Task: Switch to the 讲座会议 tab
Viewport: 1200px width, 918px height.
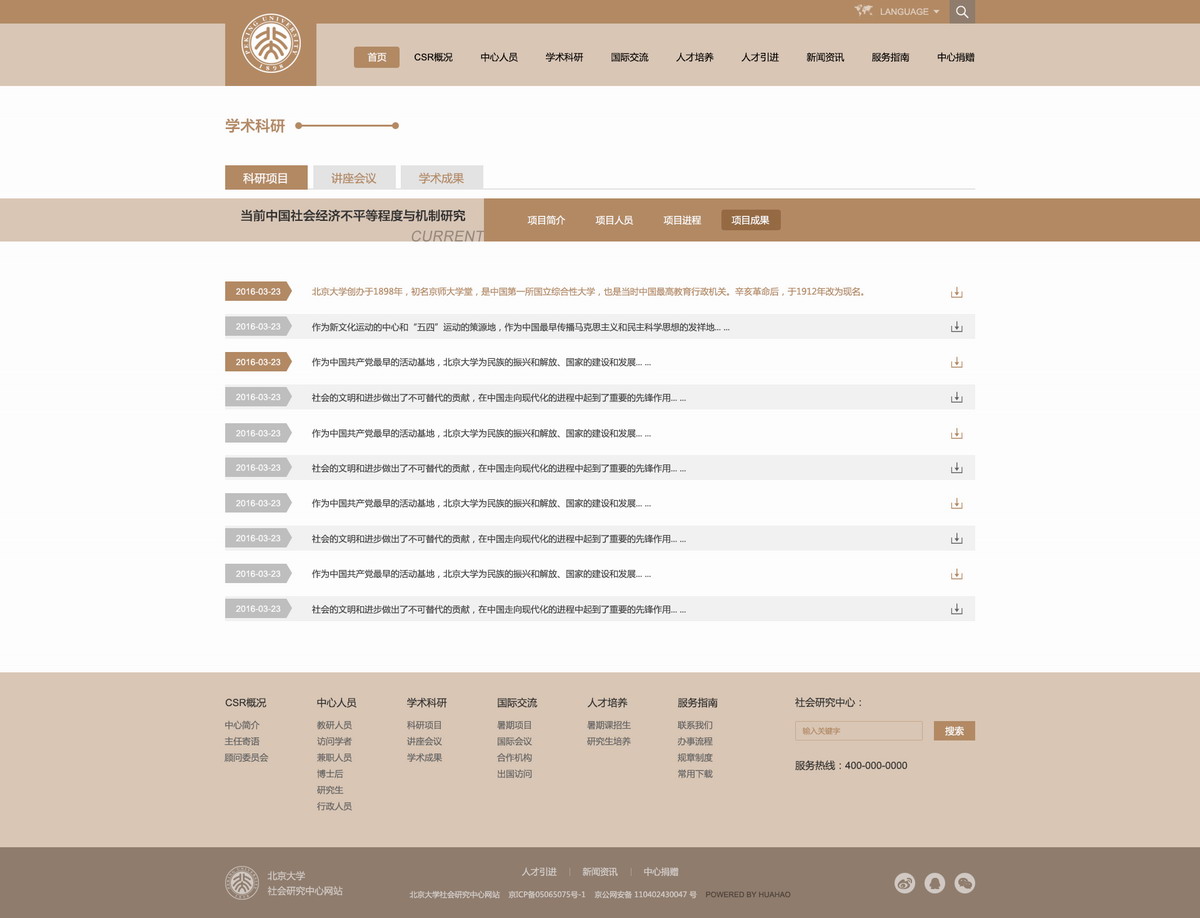Action: [x=354, y=178]
